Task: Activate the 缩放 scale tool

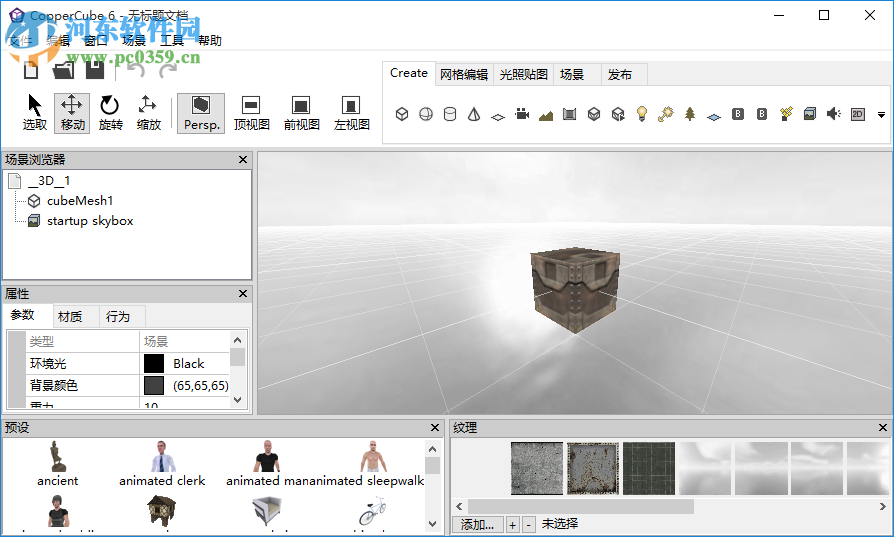Action: [x=148, y=113]
